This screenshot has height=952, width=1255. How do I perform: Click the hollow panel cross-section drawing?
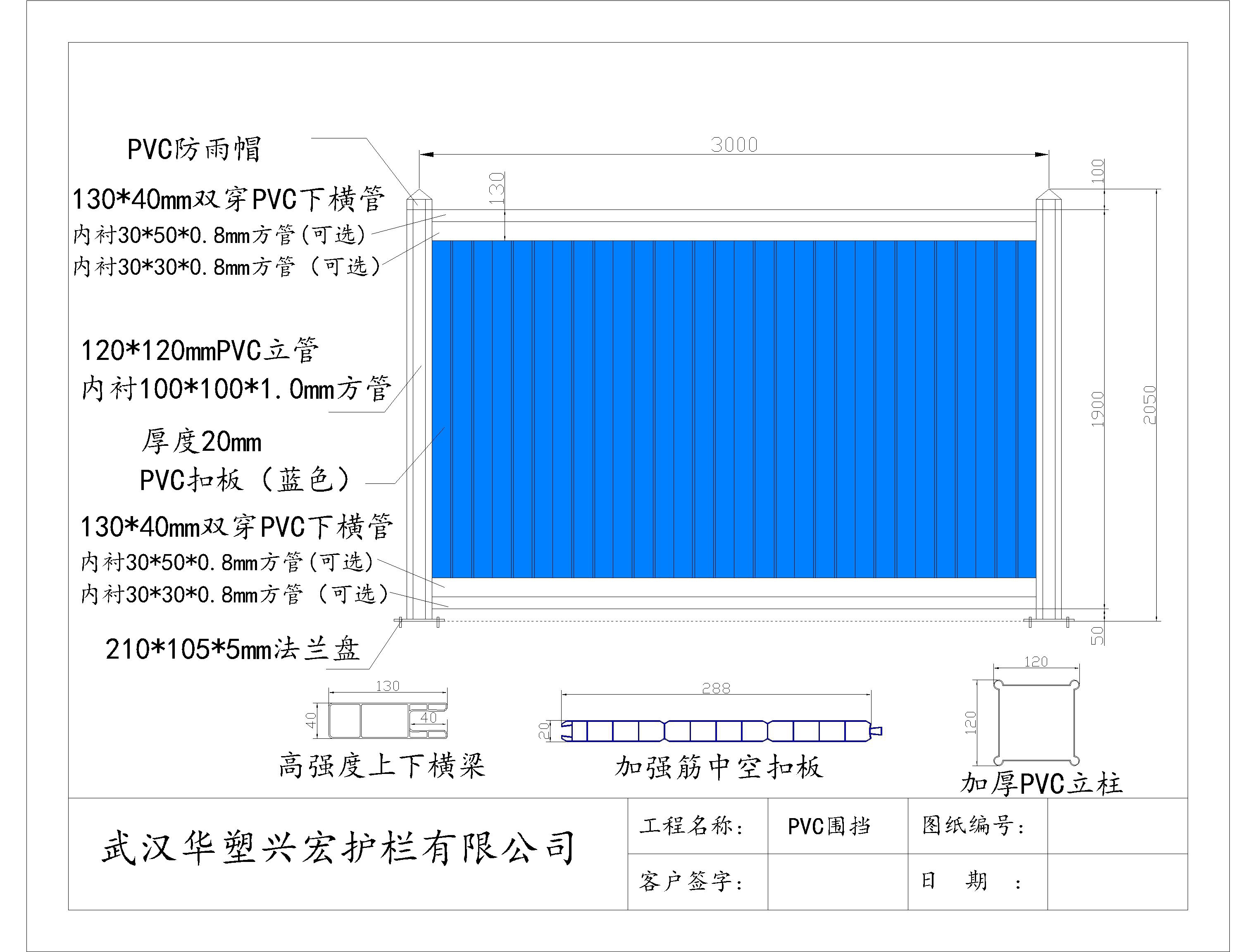722,731
